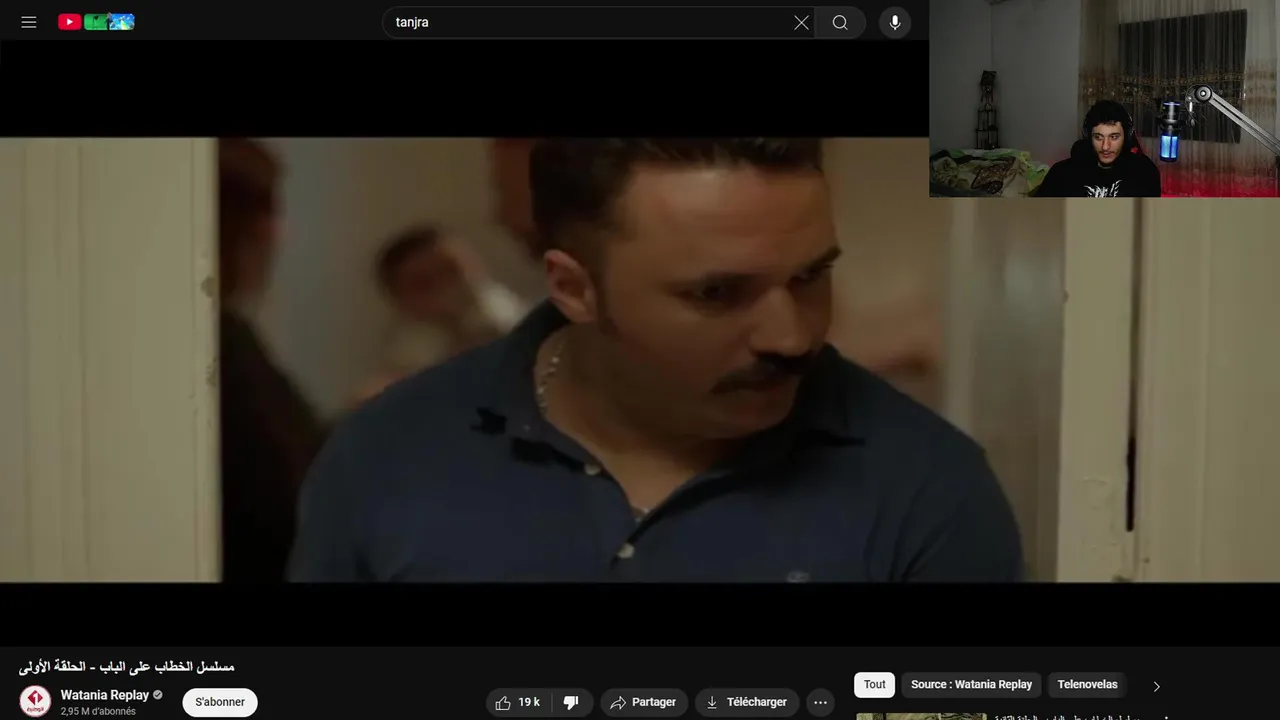
Task: Show next filter chips with arrow
Action: 1156,686
